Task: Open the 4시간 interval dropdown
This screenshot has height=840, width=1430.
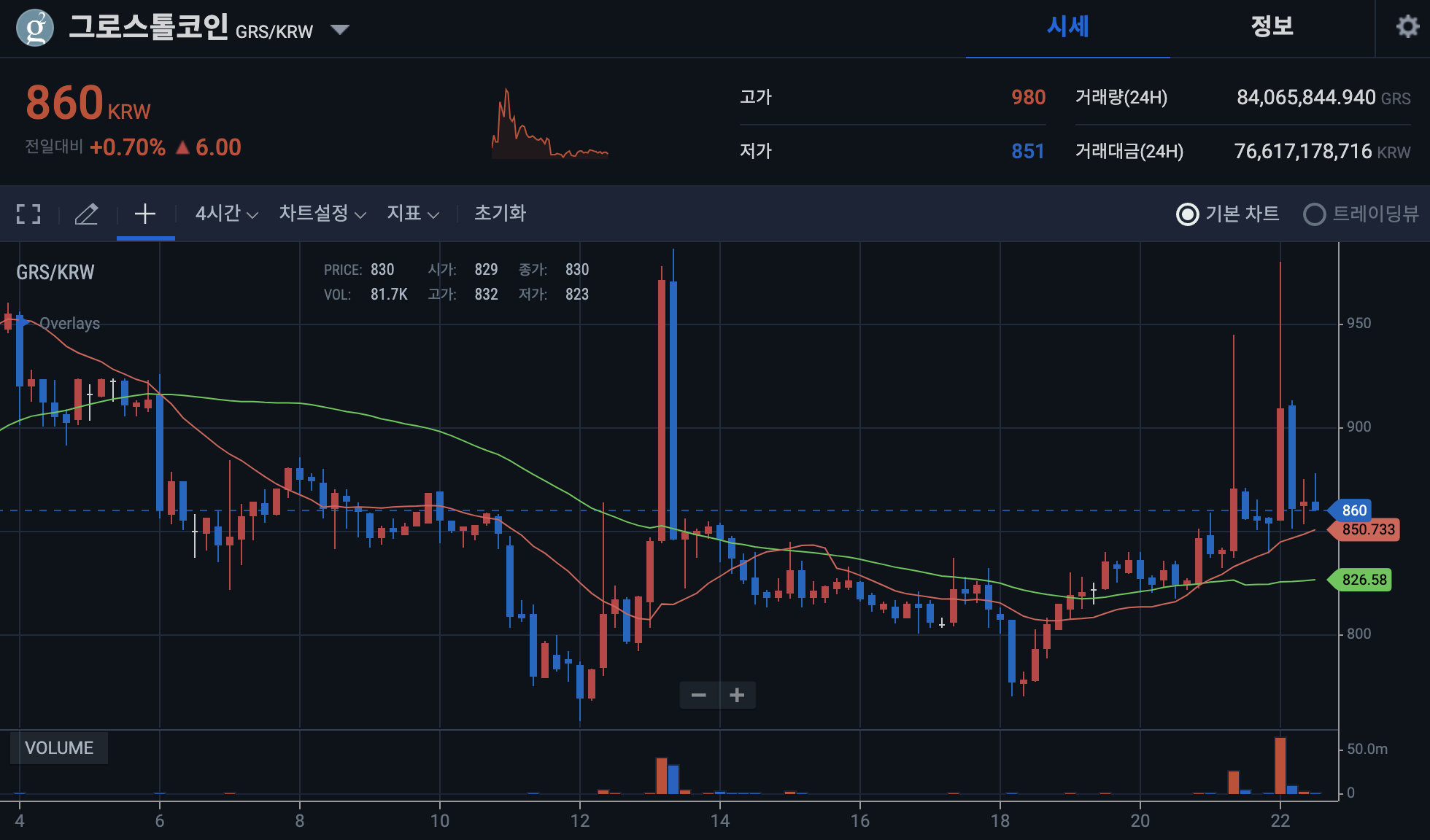Action: click(x=226, y=214)
